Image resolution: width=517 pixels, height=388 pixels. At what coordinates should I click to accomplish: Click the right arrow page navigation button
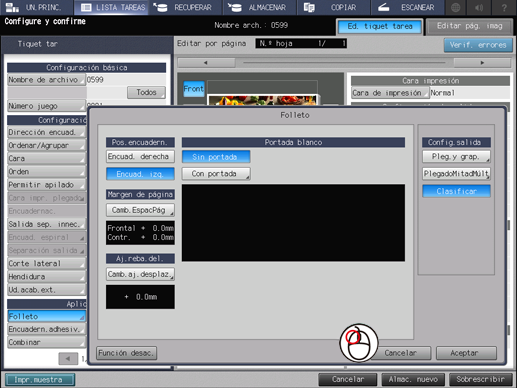pyautogui.click(x=482, y=62)
